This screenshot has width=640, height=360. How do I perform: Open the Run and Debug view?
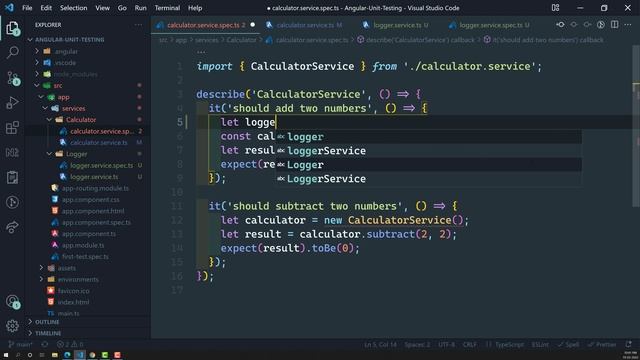13,103
